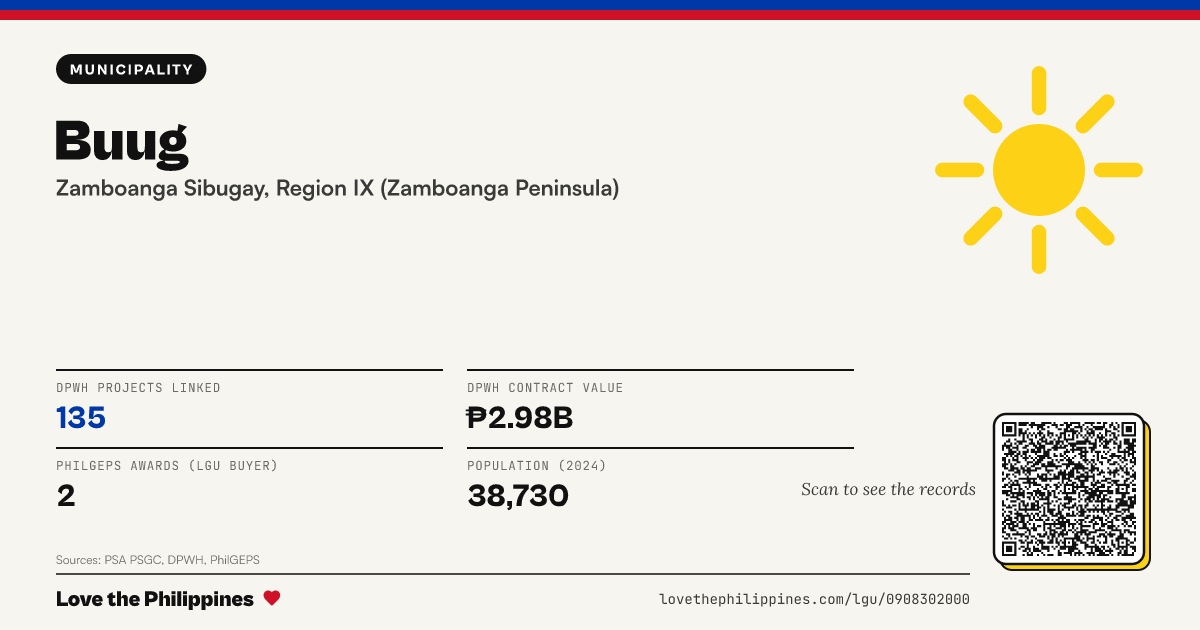Click the PhilGEPS awards count 2
Image resolution: width=1200 pixels, height=630 pixels.
pyautogui.click(x=66, y=495)
